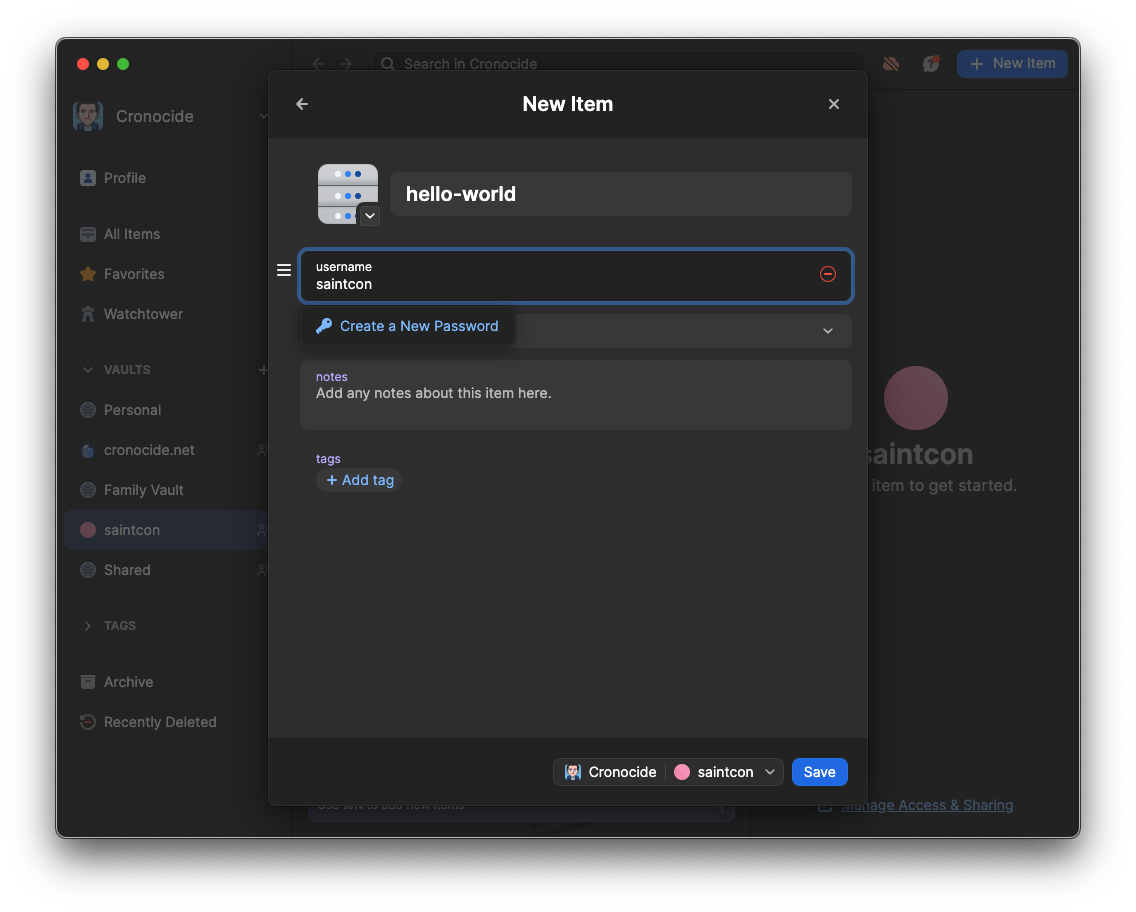Click the username field containing saintcon
The image size is (1136, 912).
[576, 276]
